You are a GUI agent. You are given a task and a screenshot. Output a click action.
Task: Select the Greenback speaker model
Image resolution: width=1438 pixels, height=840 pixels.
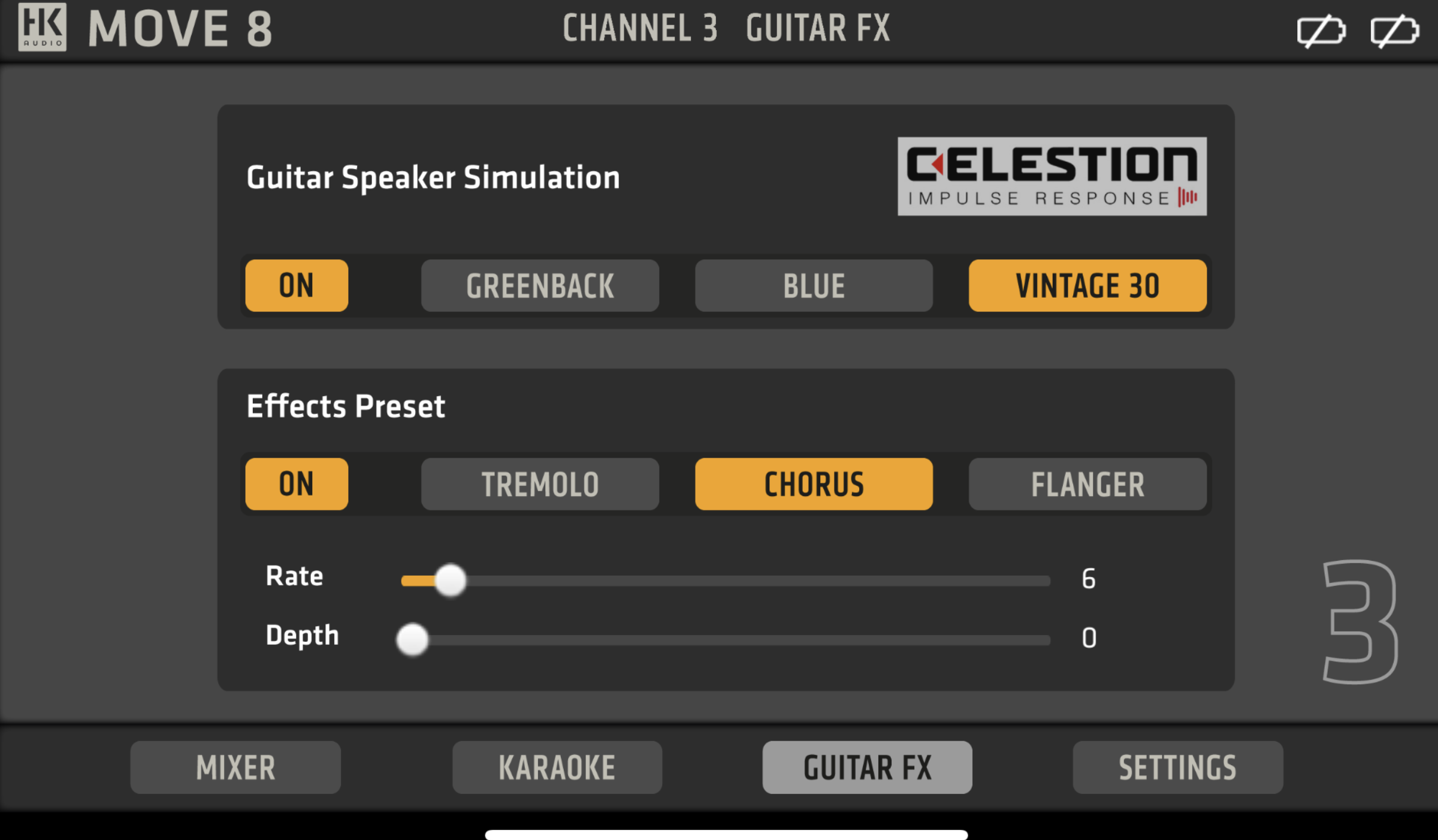point(540,285)
